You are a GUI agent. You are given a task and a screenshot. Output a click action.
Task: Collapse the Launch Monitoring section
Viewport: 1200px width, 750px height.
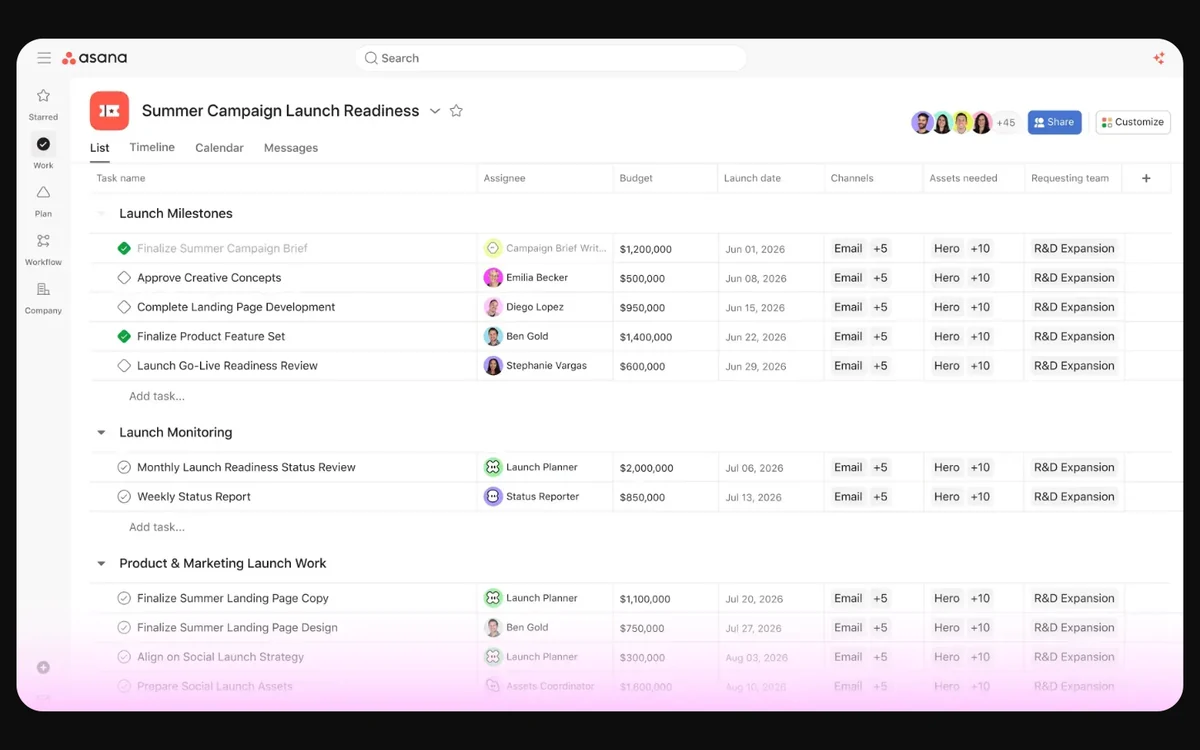coord(101,433)
